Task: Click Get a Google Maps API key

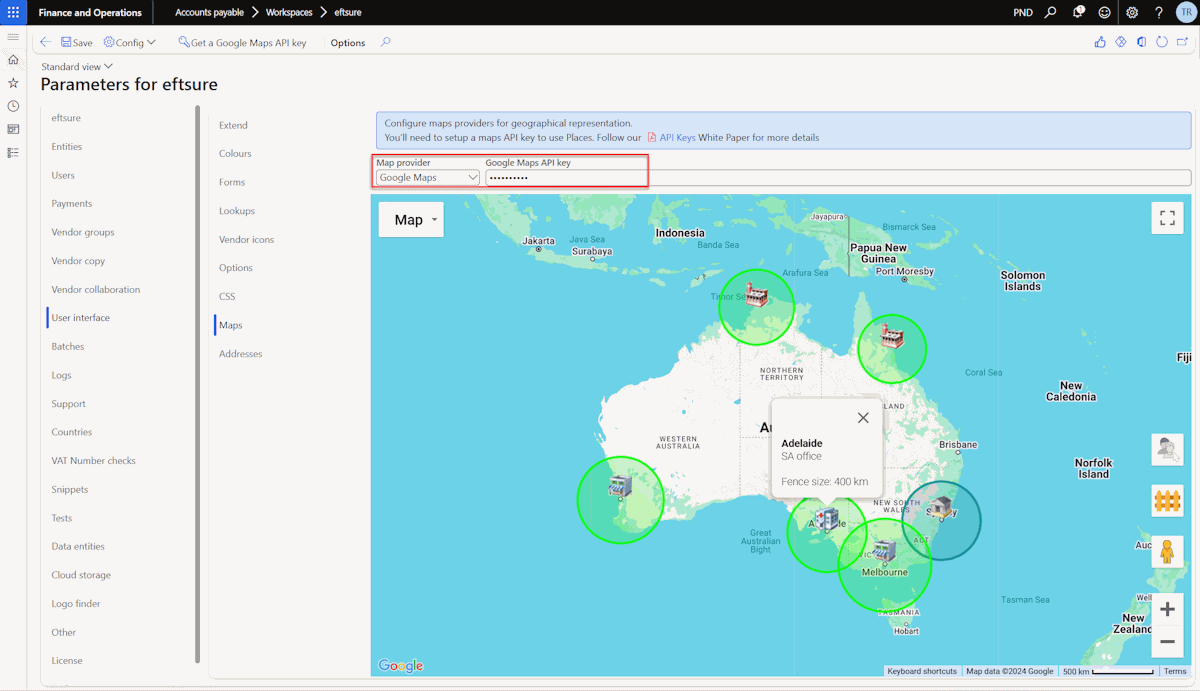Action: coord(242,43)
